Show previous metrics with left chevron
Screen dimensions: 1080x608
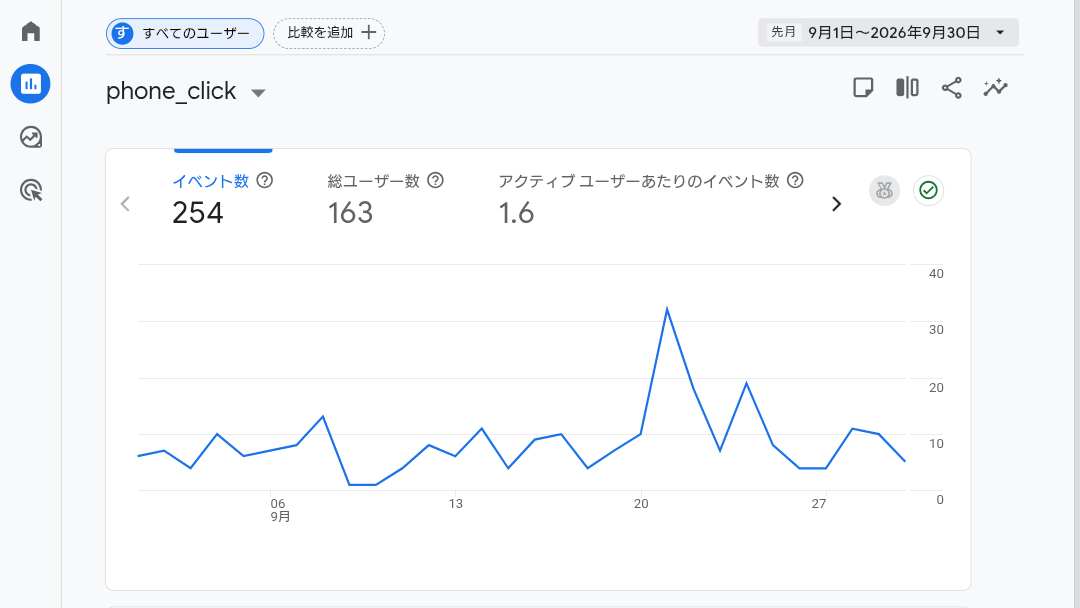point(125,204)
